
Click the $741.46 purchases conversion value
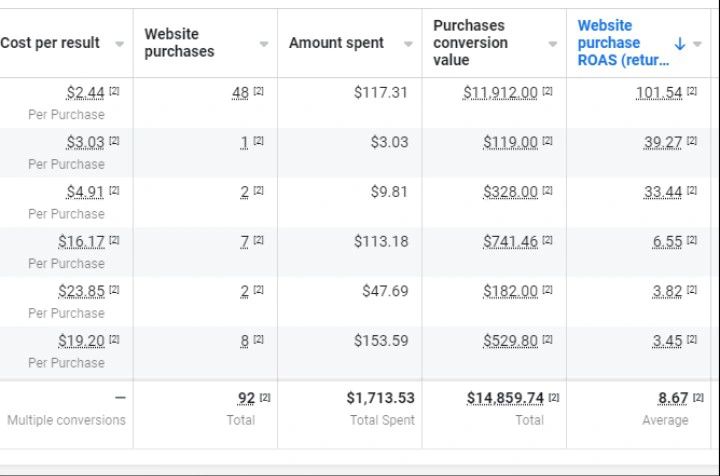pos(510,242)
